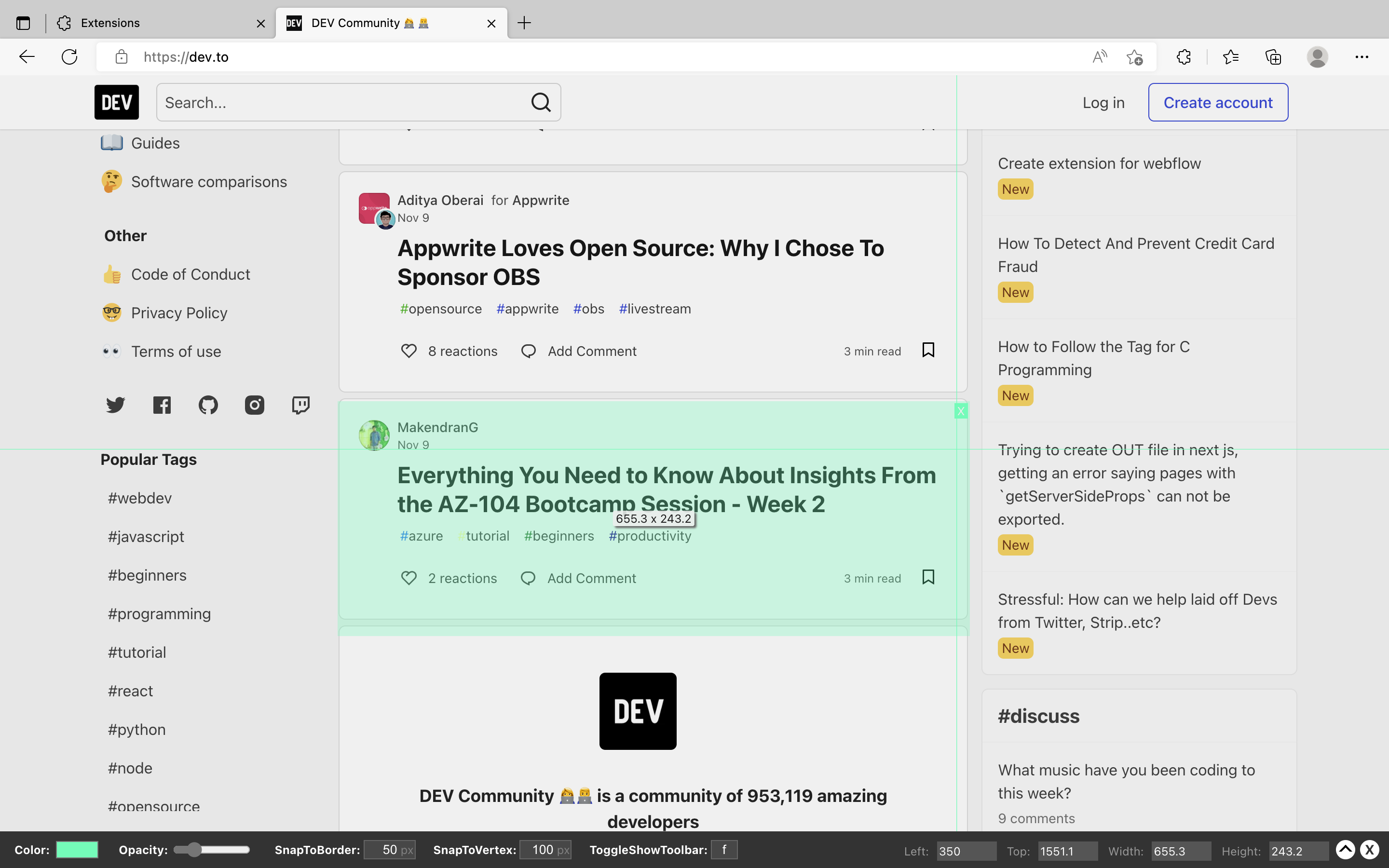This screenshot has width=1389, height=868.
Task: Open the browser profile avatar
Action: pos(1317,57)
